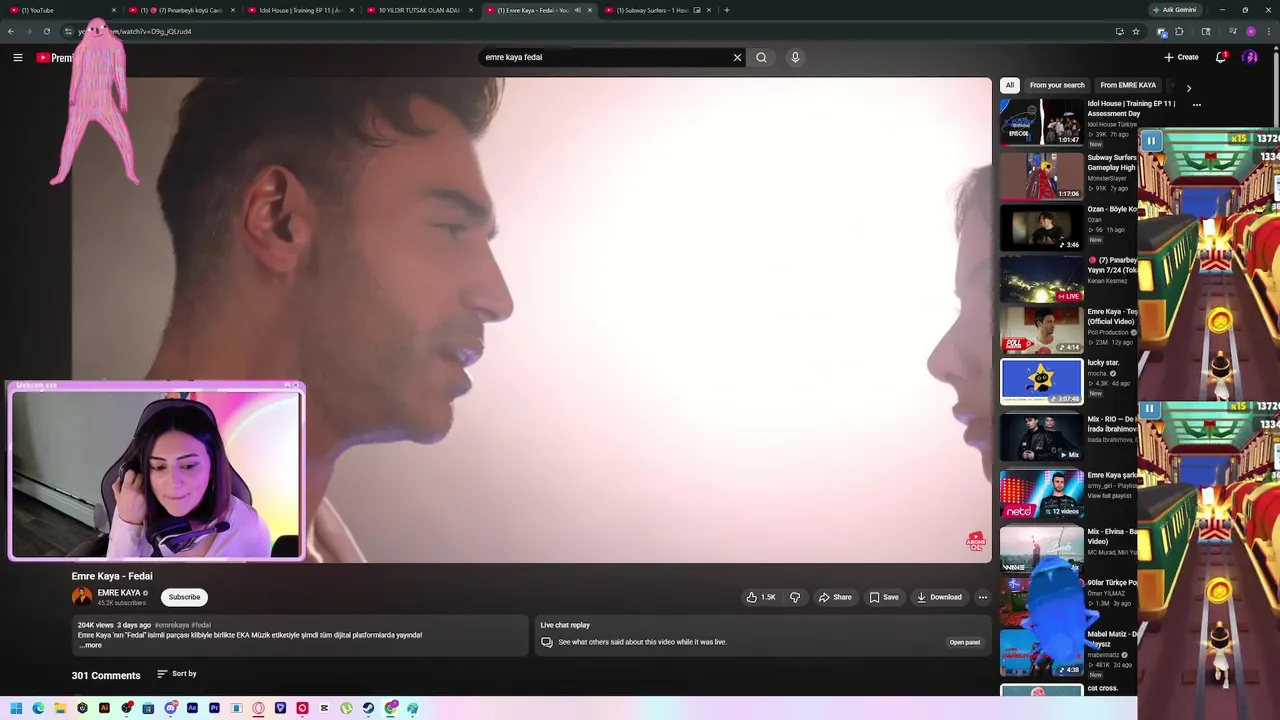Select the All filter chip
The height and width of the screenshot is (720, 1280).
1010,85
